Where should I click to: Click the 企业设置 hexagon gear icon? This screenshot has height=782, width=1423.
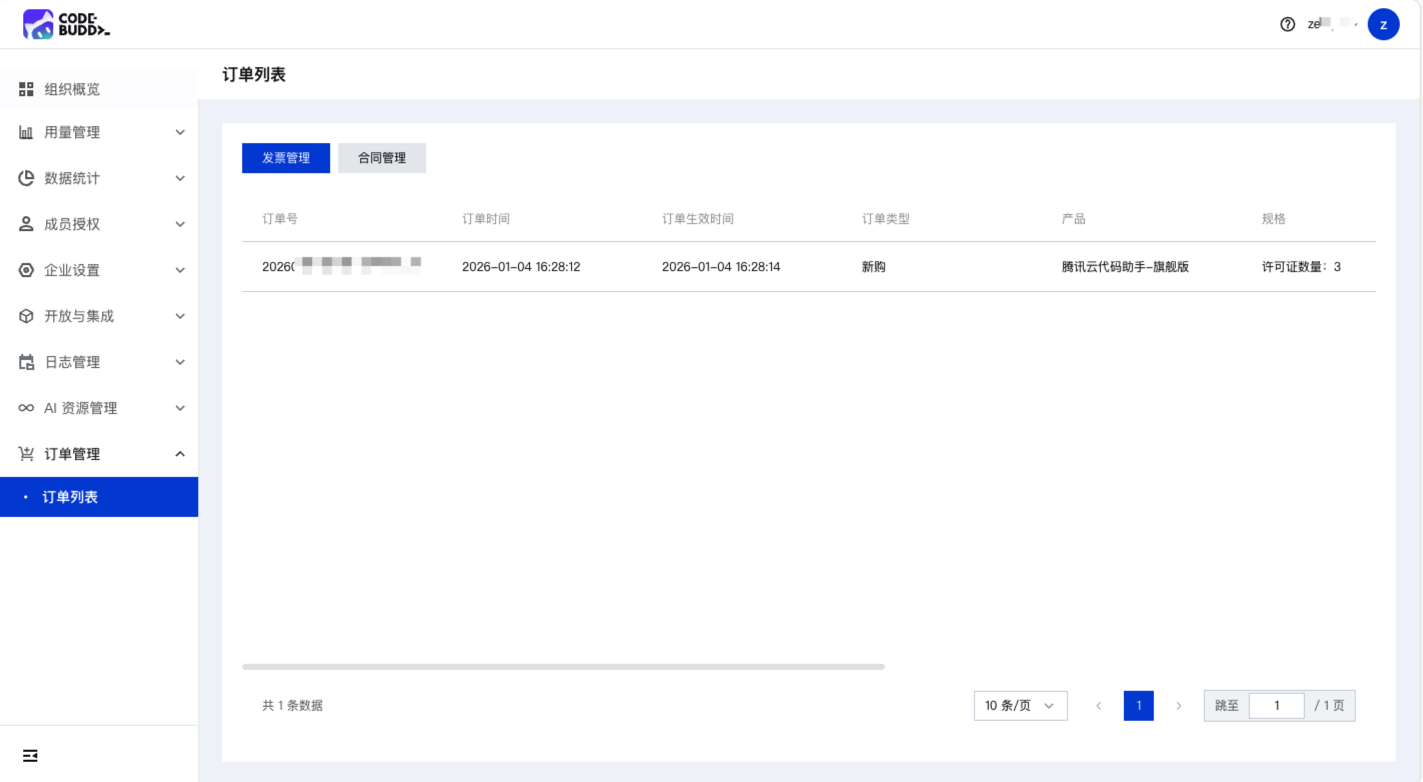click(26, 270)
